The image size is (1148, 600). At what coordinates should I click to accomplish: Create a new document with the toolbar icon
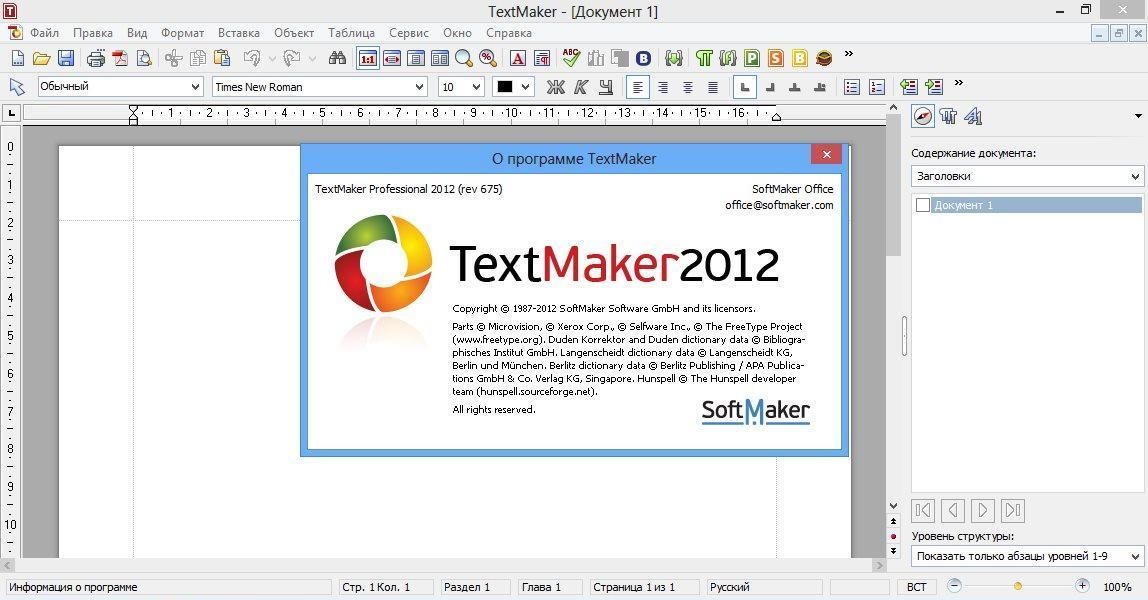[18, 58]
